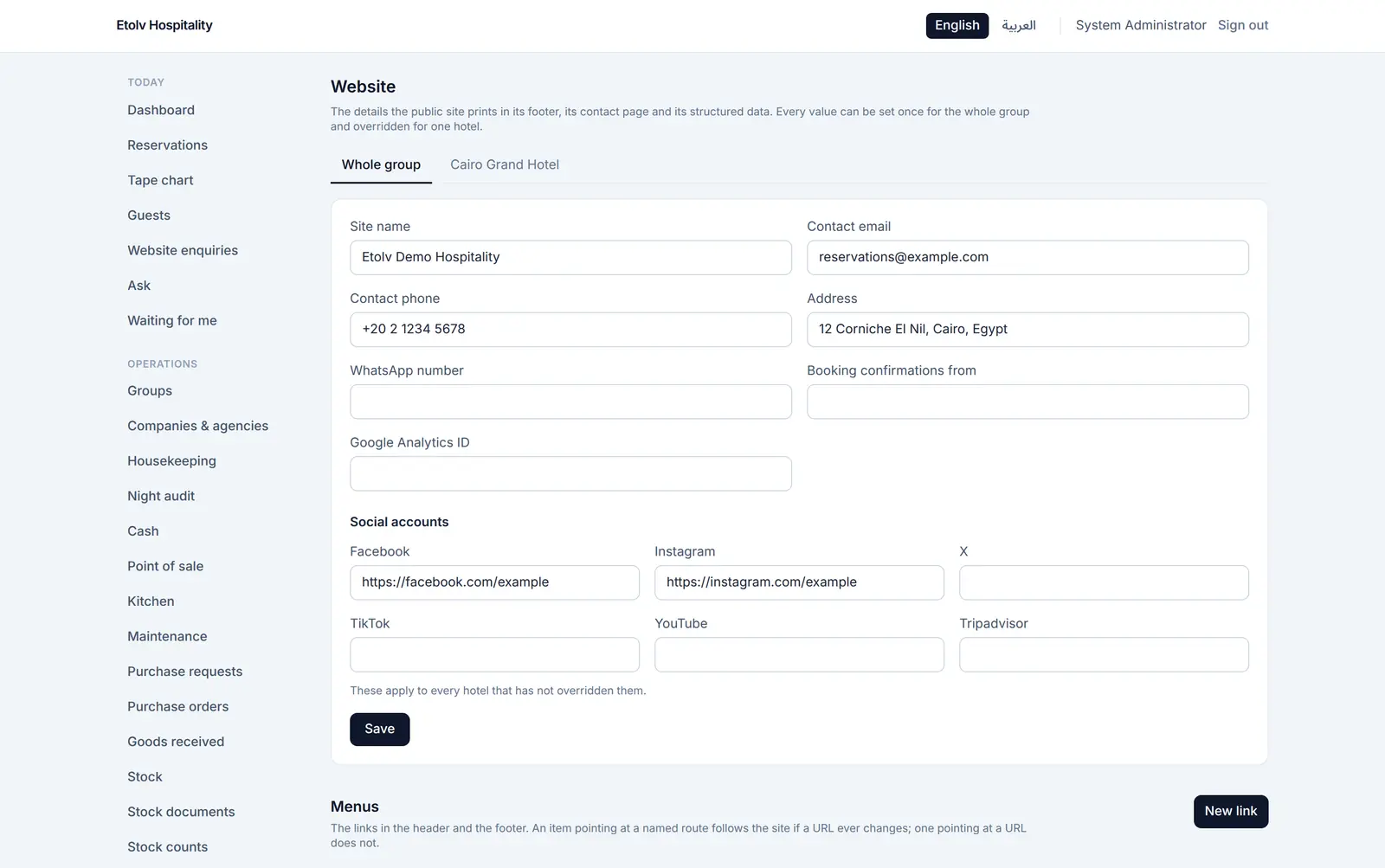The image size is (1385, 868).
Task: Switch language to Arabic
Action: (x=1019, y=25)
